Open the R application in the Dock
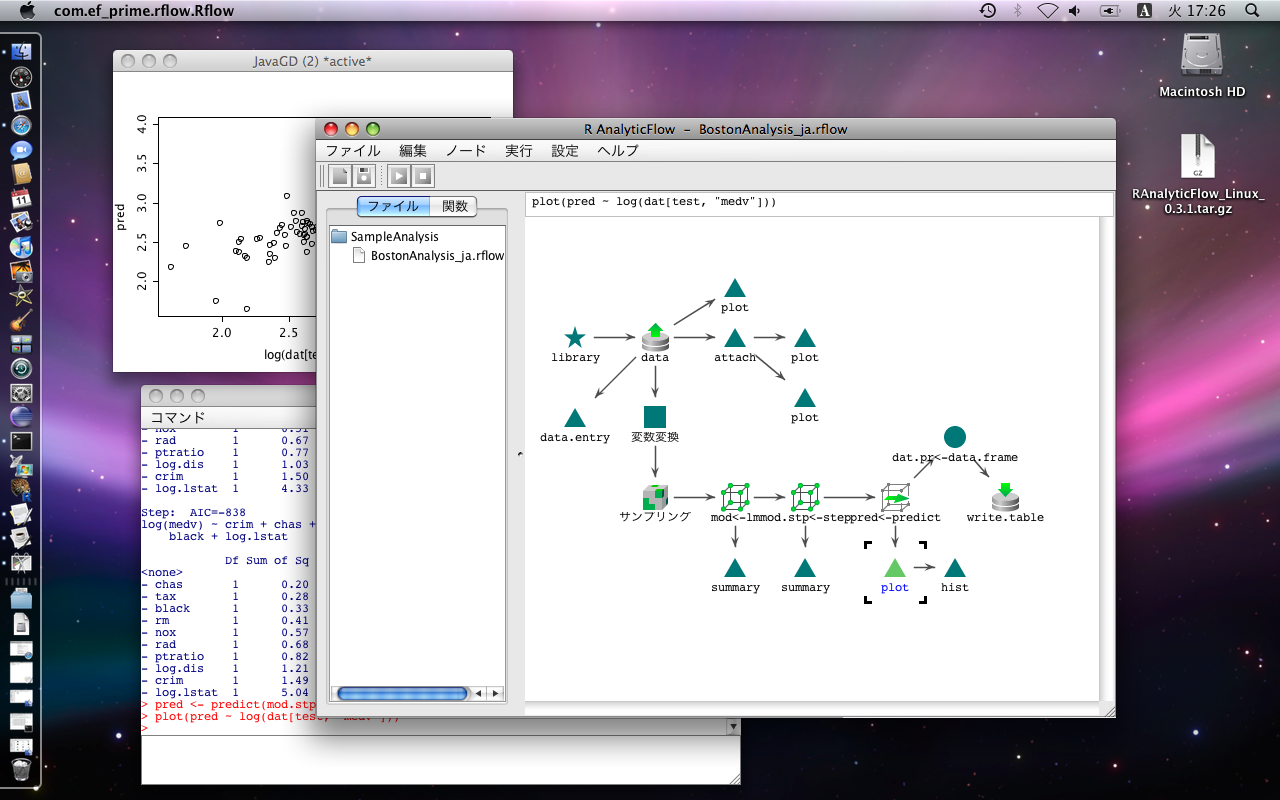This screenshot has width=1280, height=800. (x=21, y=490)
